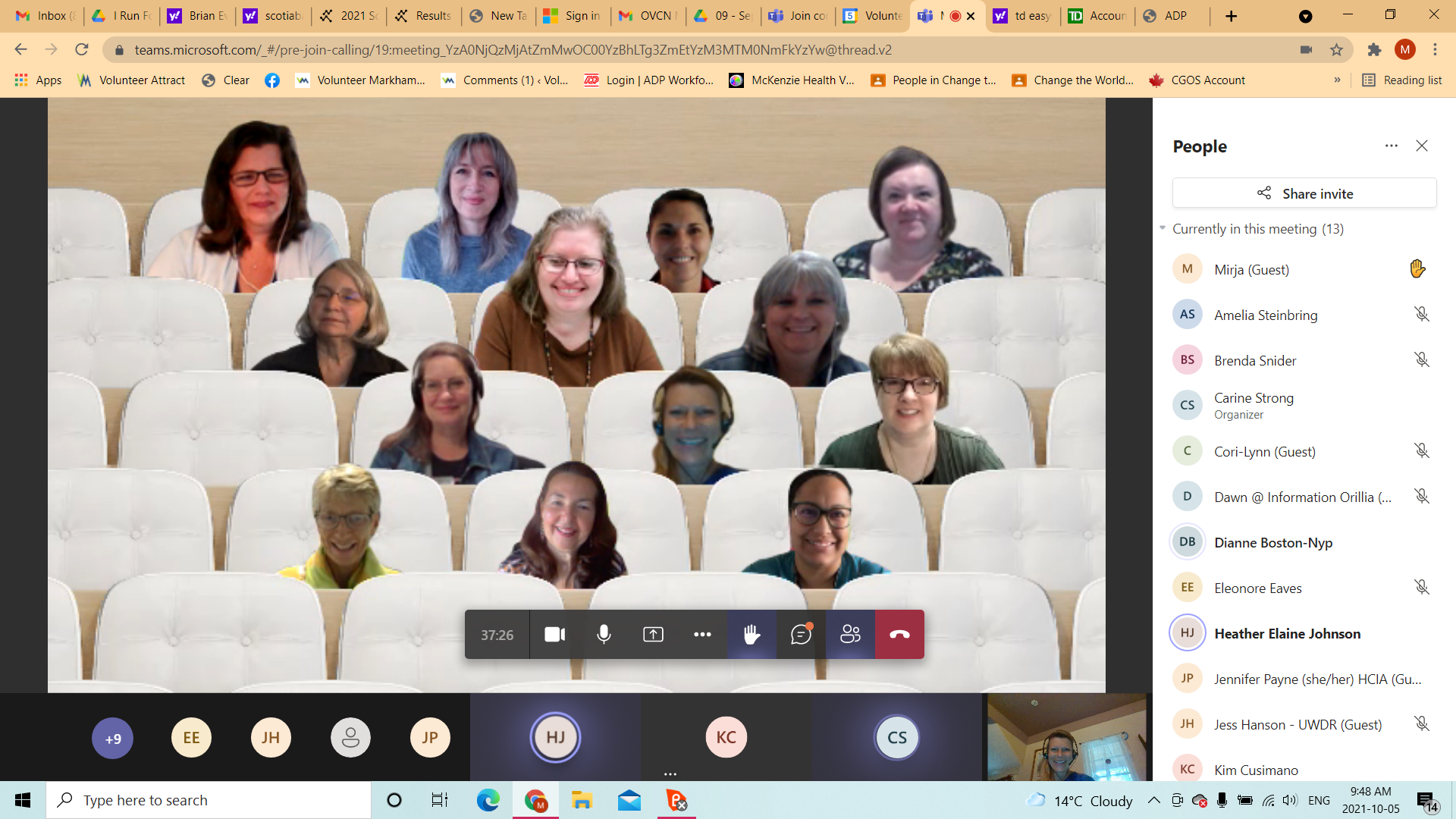Hide the participants people panel

coord(850,635)
